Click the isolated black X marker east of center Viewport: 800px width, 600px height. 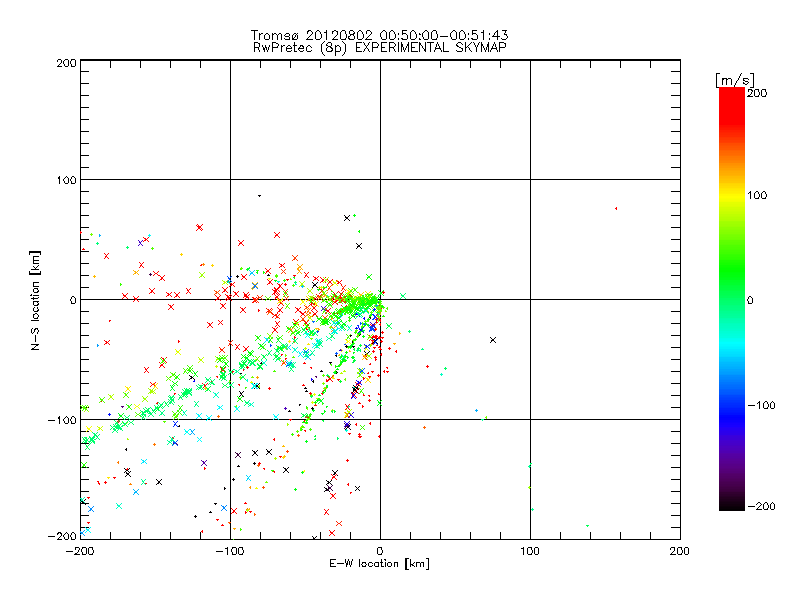coord(493,340)
